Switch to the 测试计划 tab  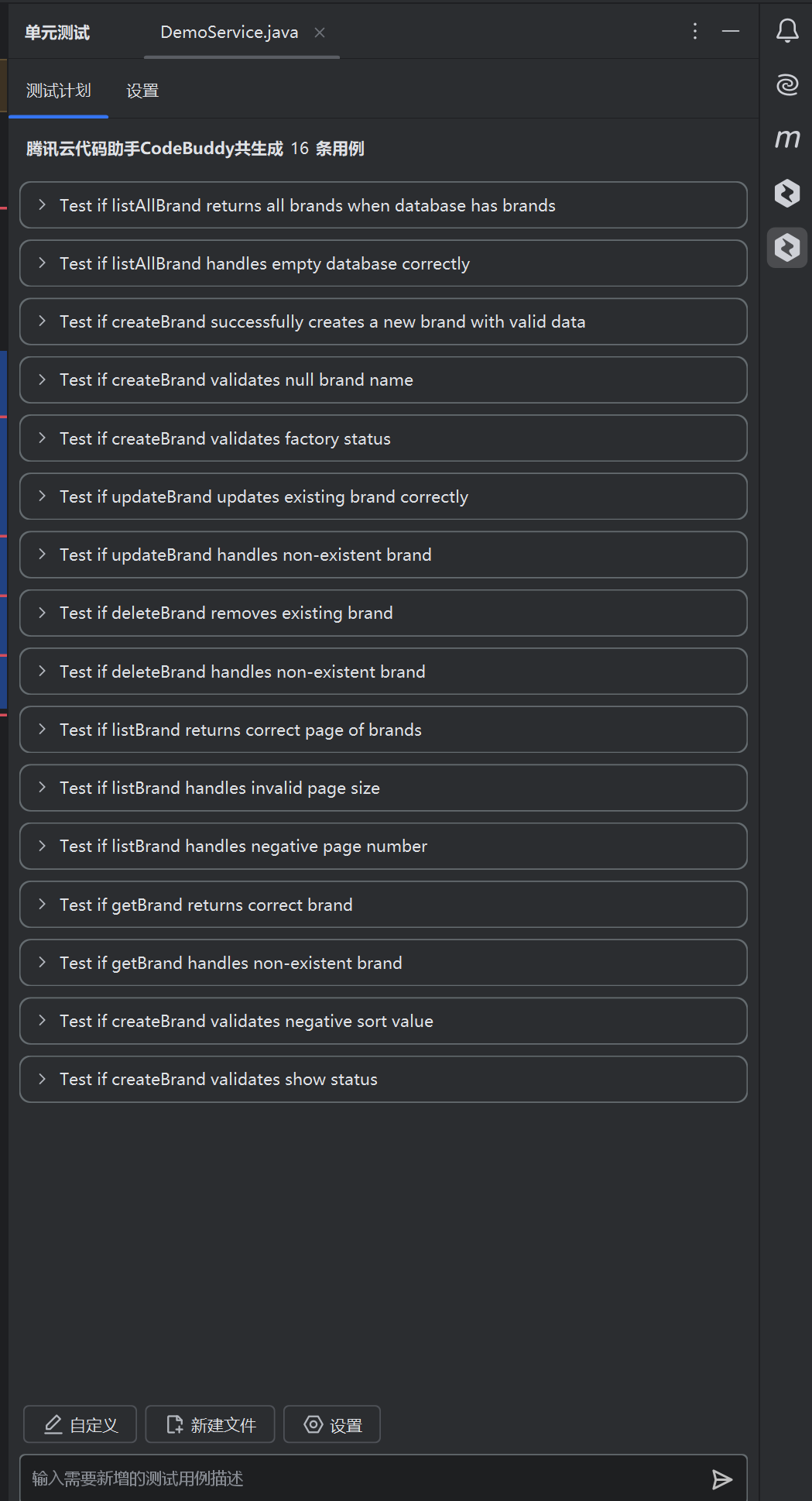coord(58,91)
